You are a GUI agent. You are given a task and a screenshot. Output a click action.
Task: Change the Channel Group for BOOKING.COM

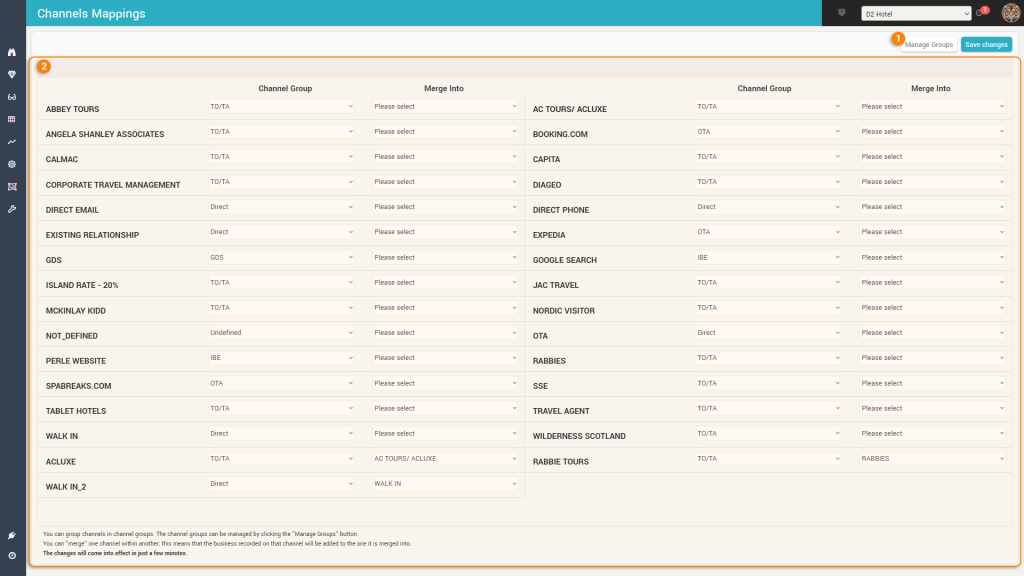pos(768,132)
